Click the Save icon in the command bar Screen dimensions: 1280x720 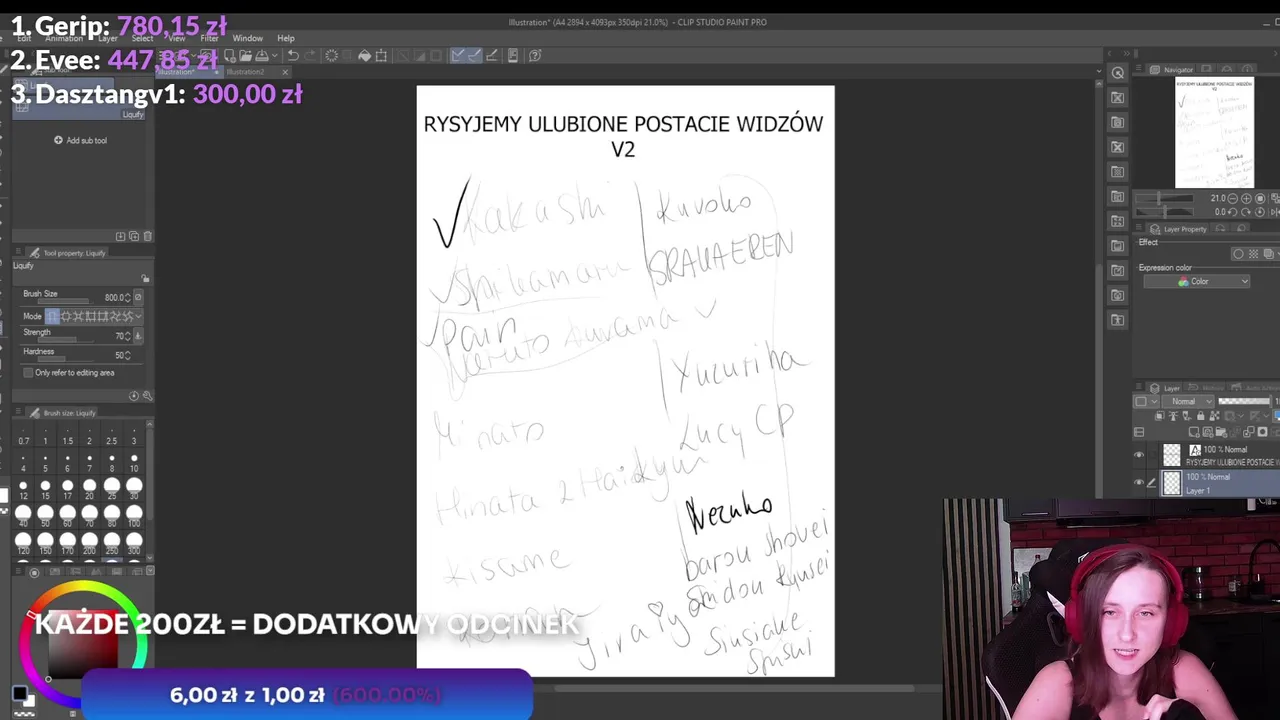click(262, 56)
